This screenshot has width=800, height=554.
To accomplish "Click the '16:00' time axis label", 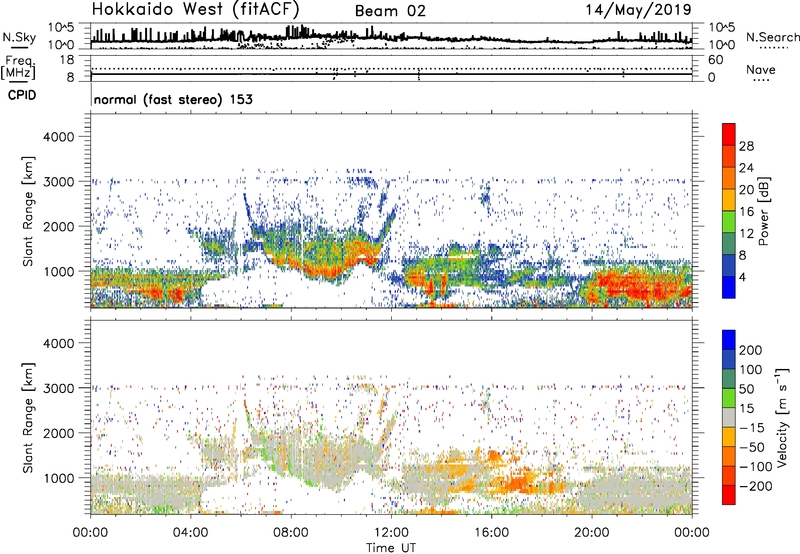I will (x=491, y=533).
